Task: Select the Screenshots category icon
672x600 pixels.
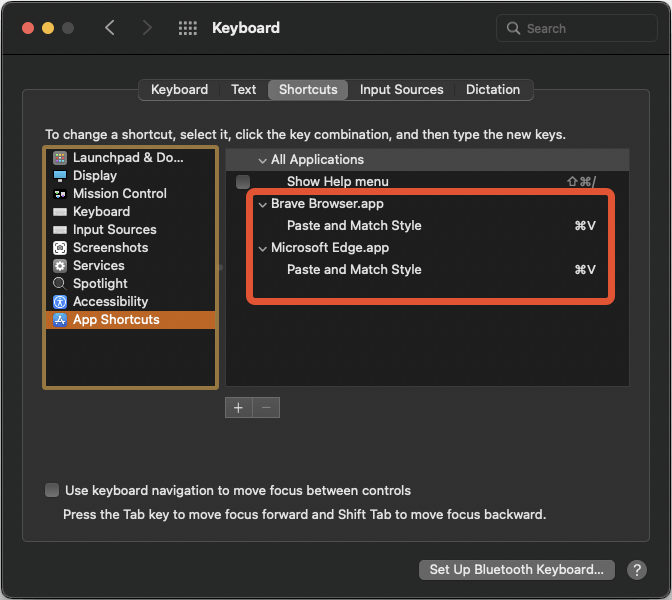Action: 60,248
